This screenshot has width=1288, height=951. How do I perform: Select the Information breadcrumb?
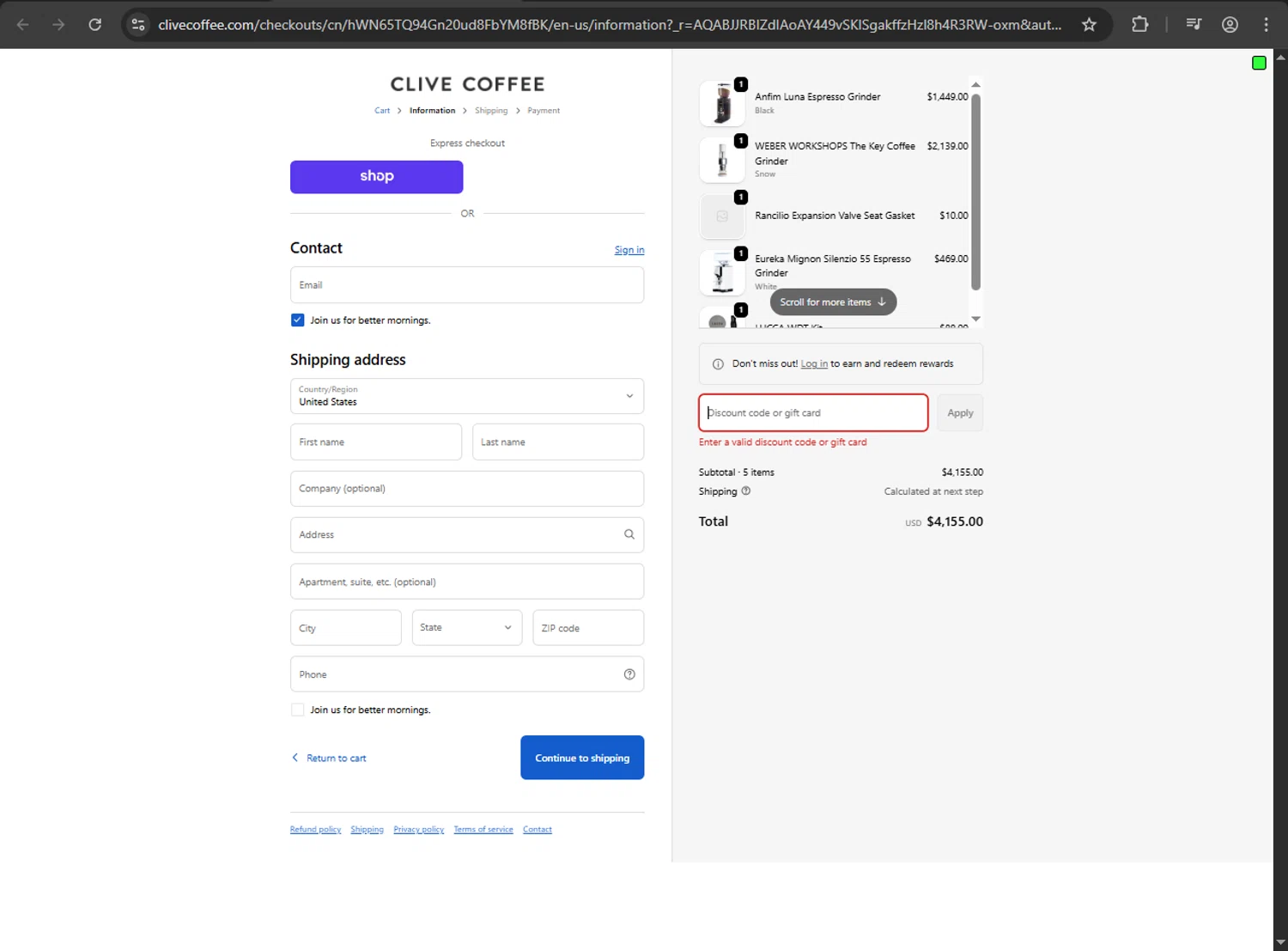(x=432, y=111)
